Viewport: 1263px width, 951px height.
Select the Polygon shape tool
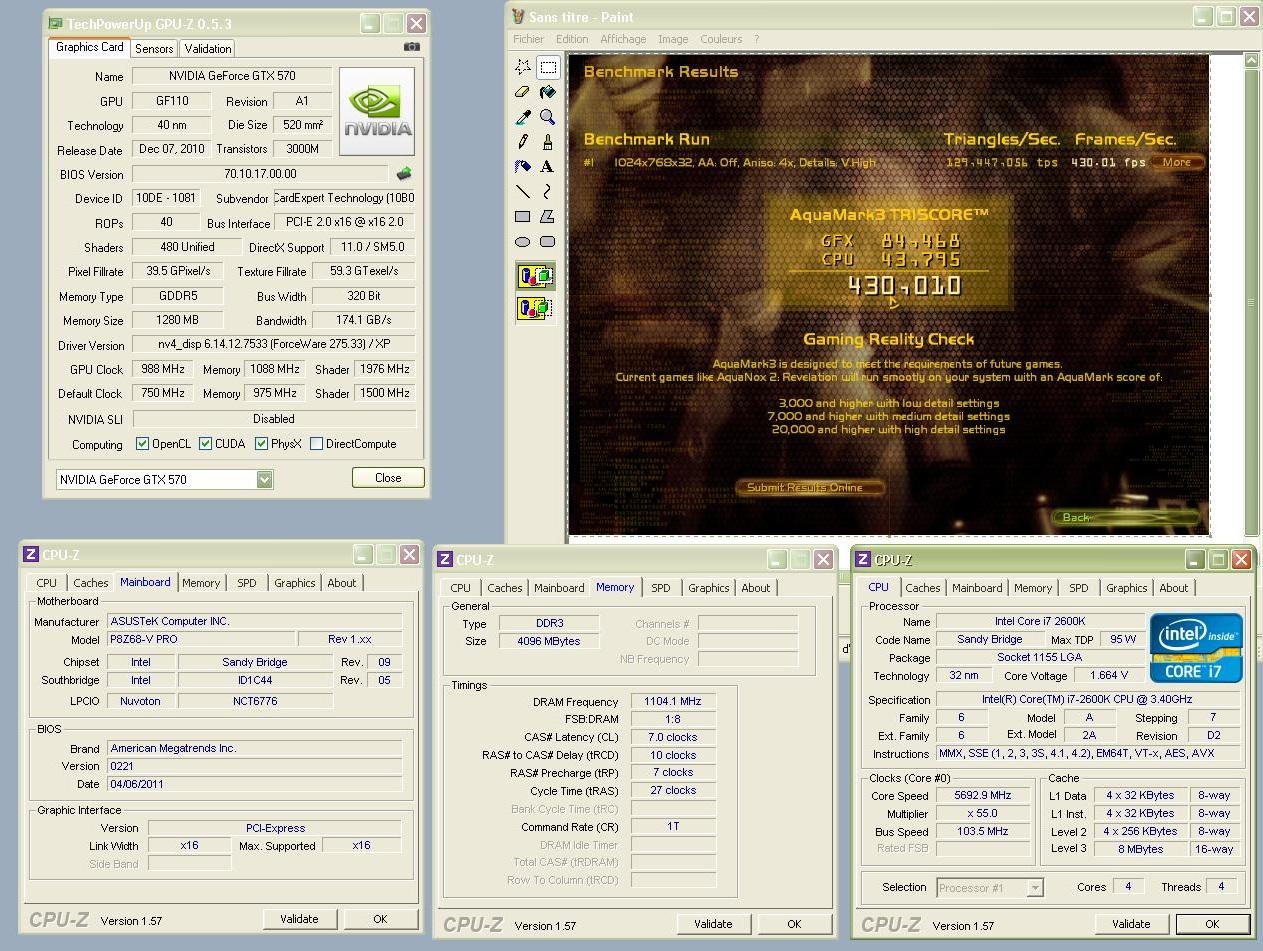pos(548,216)
